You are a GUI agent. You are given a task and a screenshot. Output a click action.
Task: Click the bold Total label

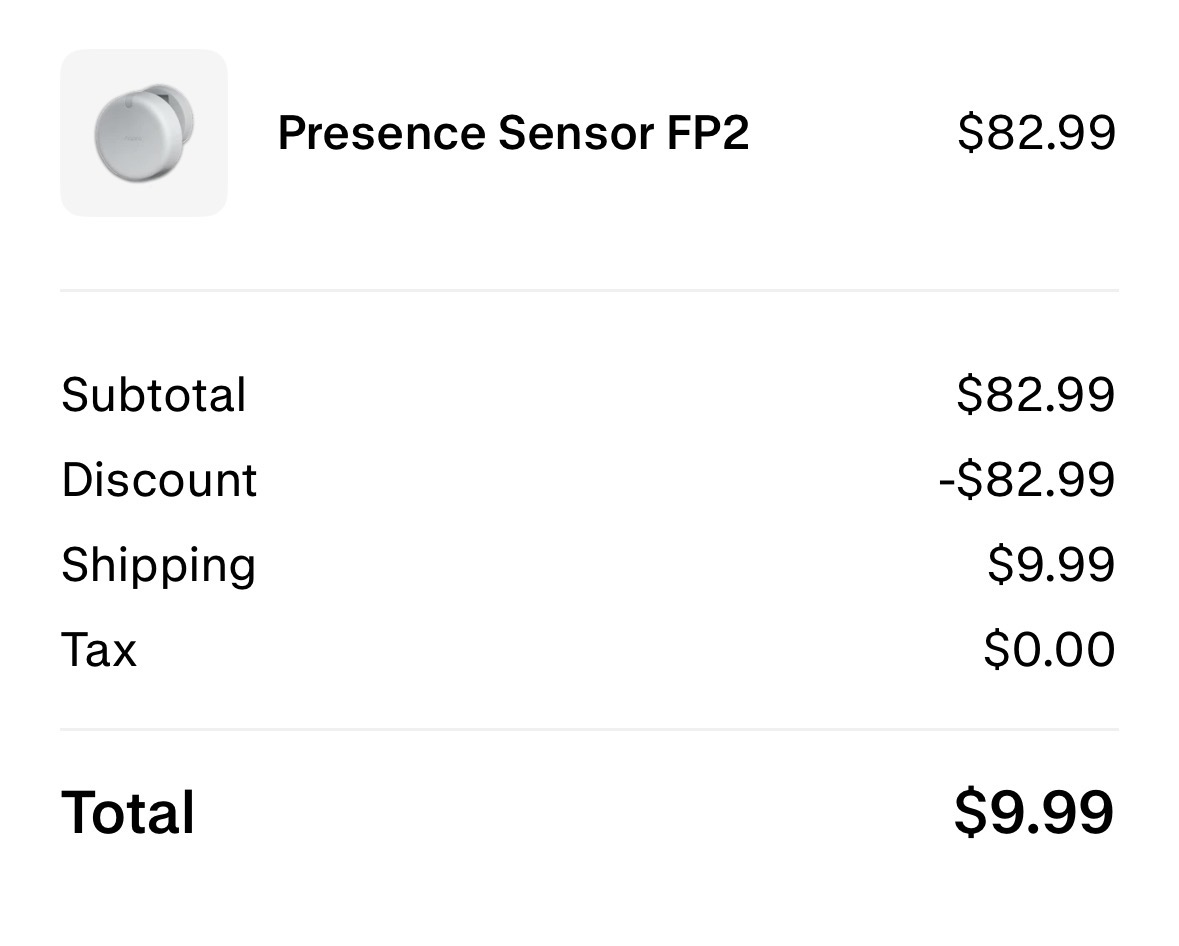pyautogui.click(x=128, y=812)
